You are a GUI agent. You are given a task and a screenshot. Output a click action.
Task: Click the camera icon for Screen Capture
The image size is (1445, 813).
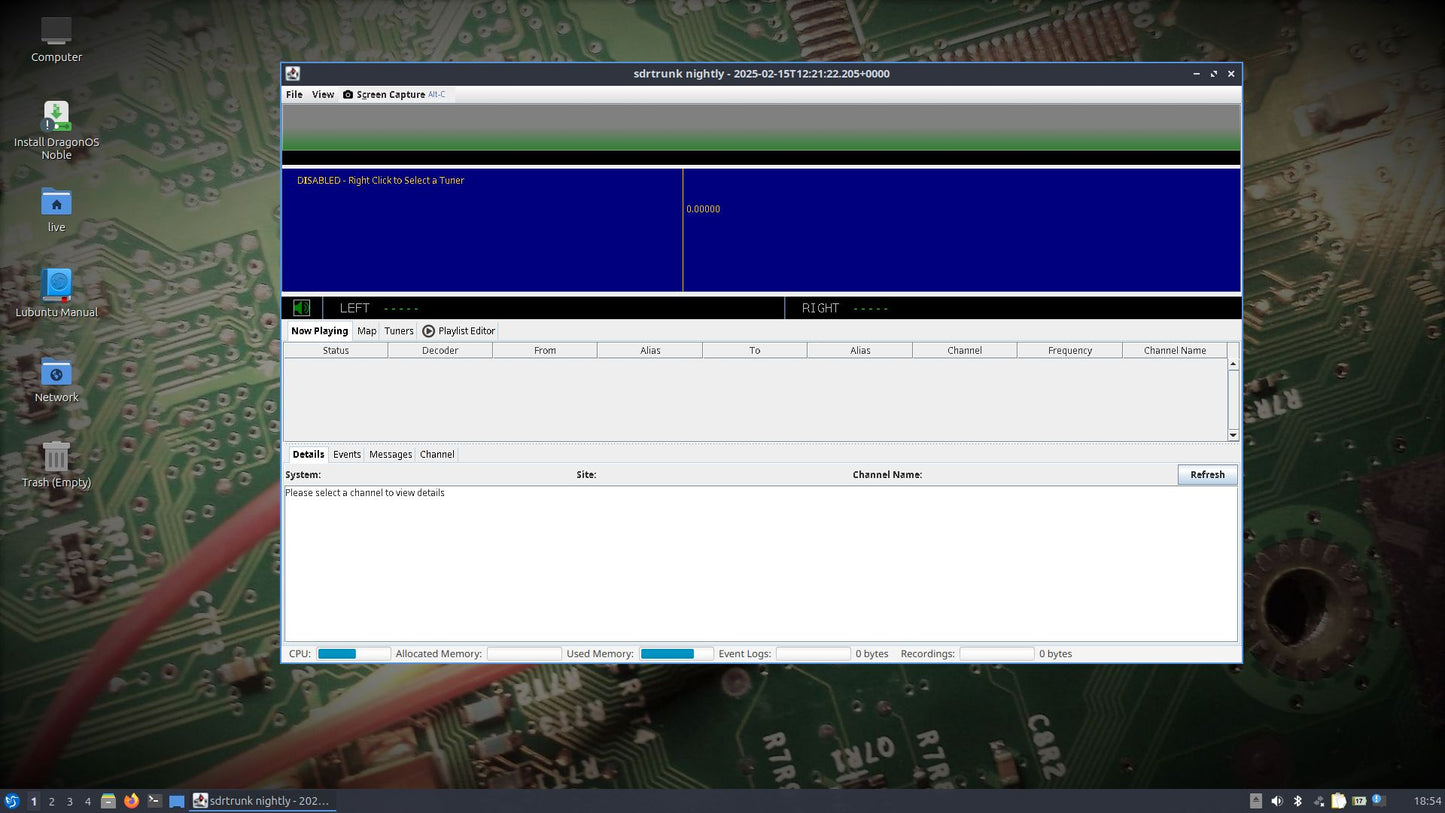coord(348,94)
